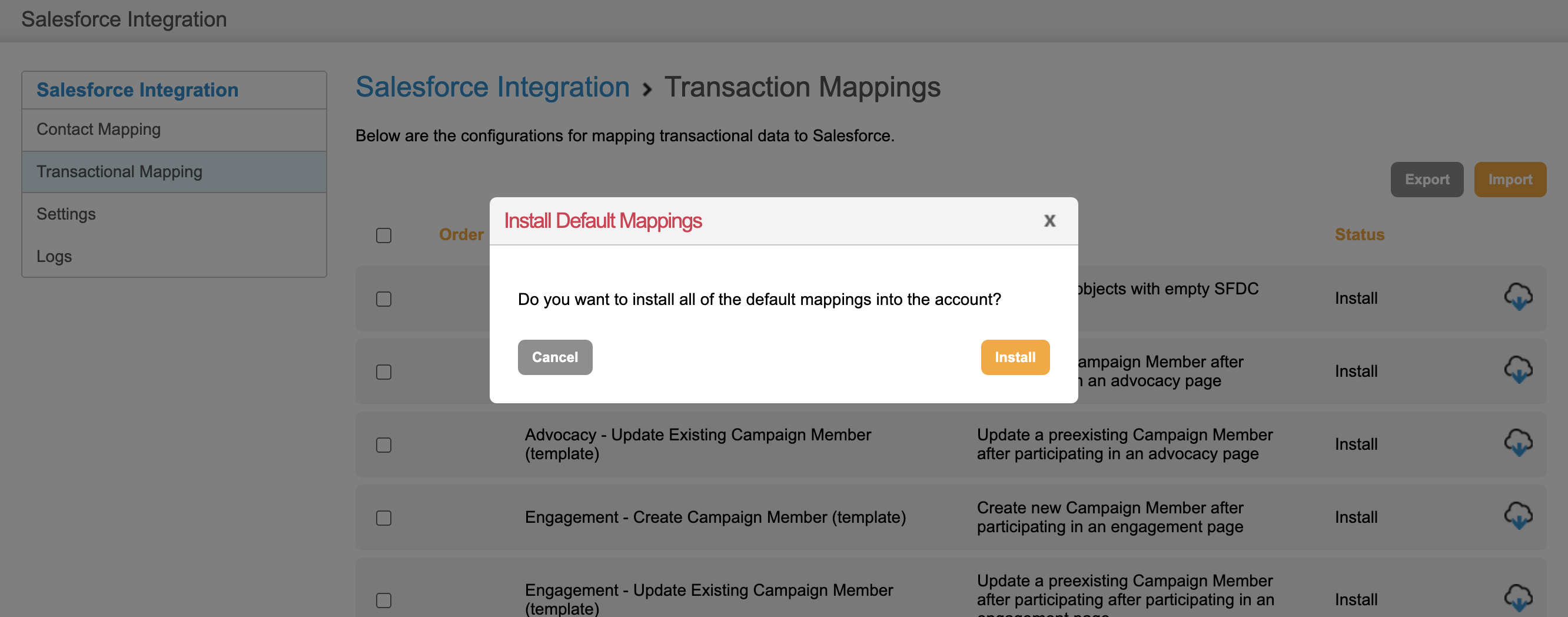Screen dimensions: 1568x617
Task: Check the Engagement - Create Campaign Member row checkbox
Action: coord(384,518)
